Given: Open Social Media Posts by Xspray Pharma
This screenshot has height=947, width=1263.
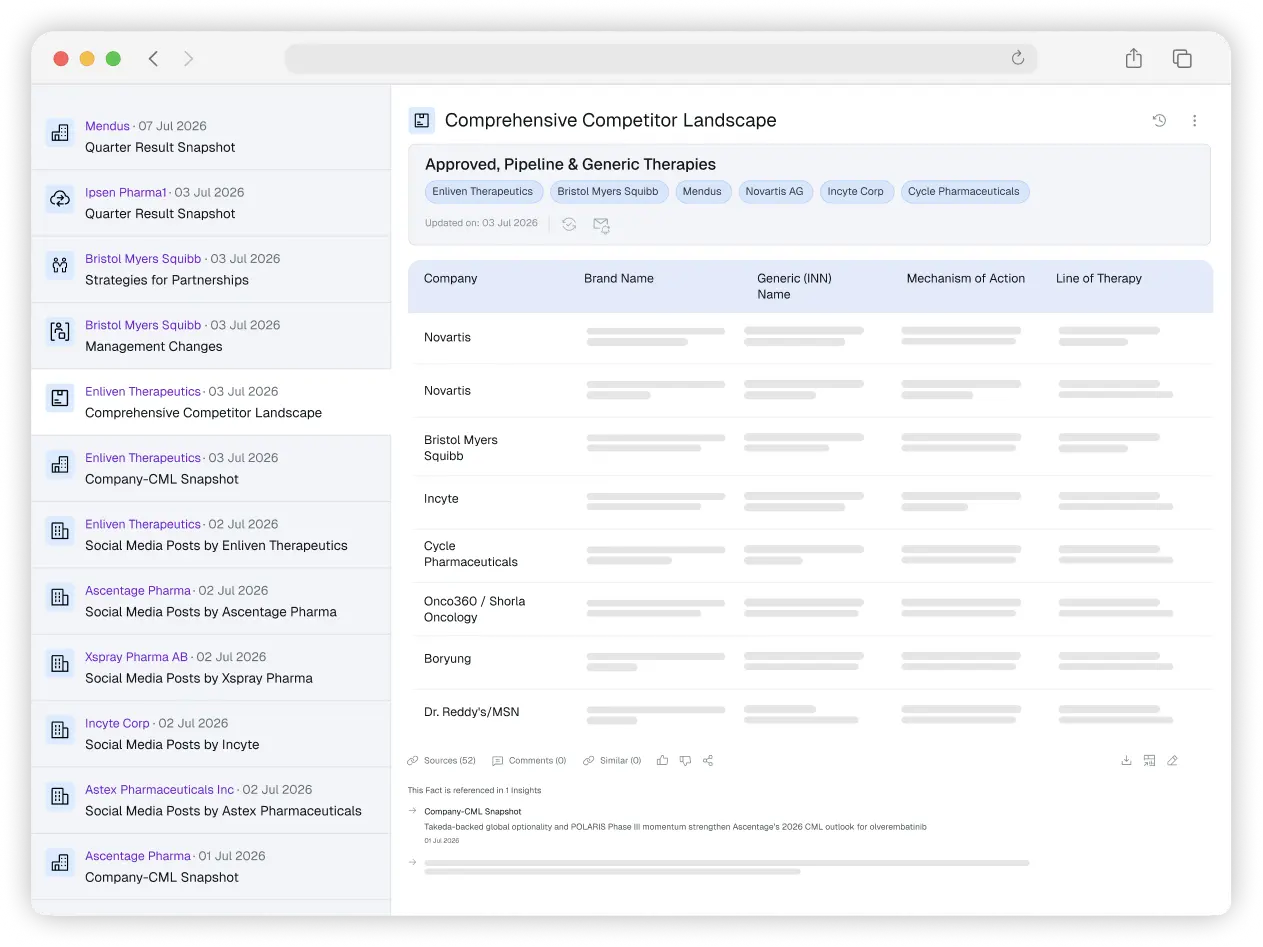Looking at the screenshot, I should pos(211,668).
